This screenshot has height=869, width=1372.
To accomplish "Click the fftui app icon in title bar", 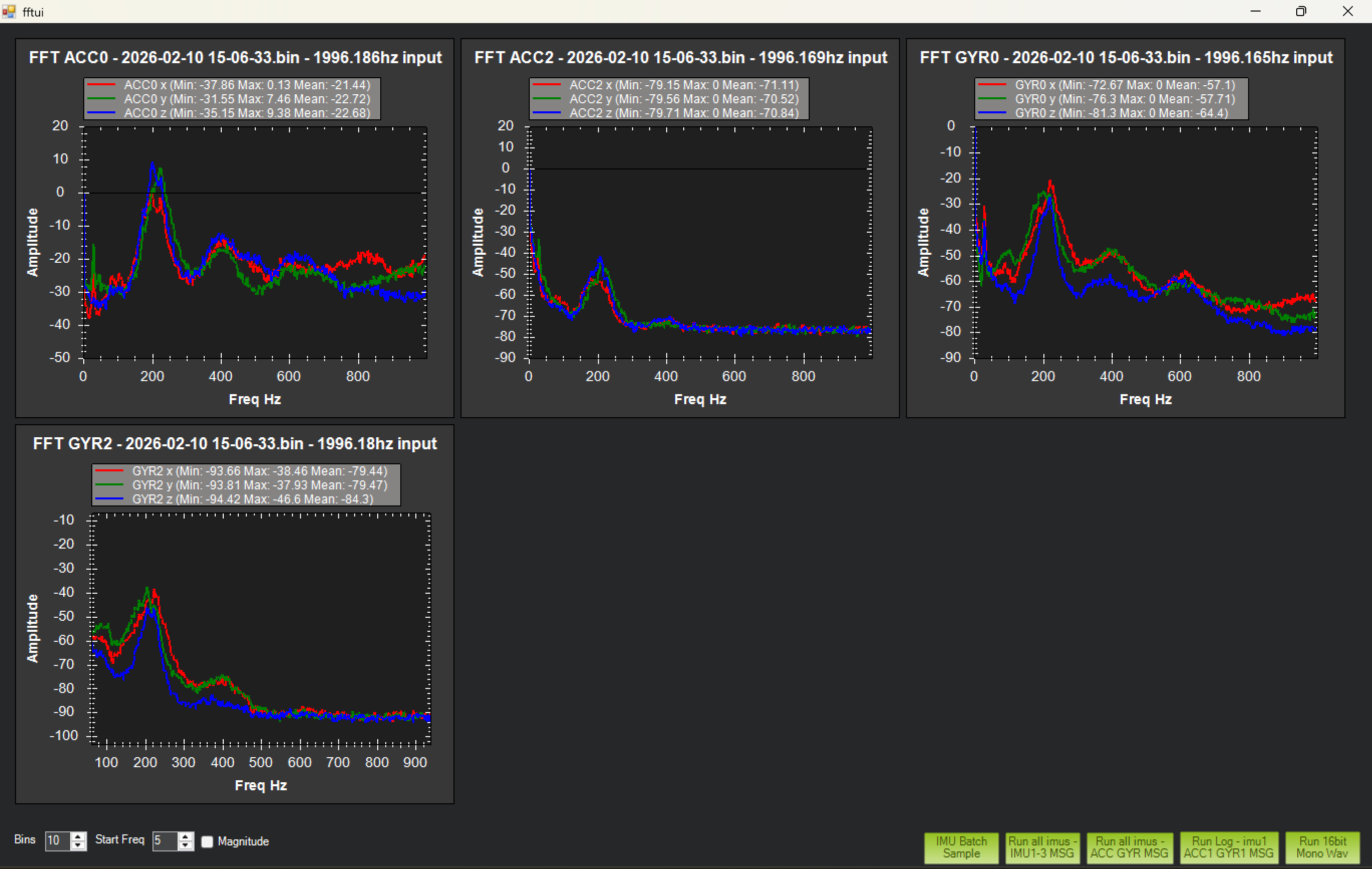I will click(x=9, y=12).
